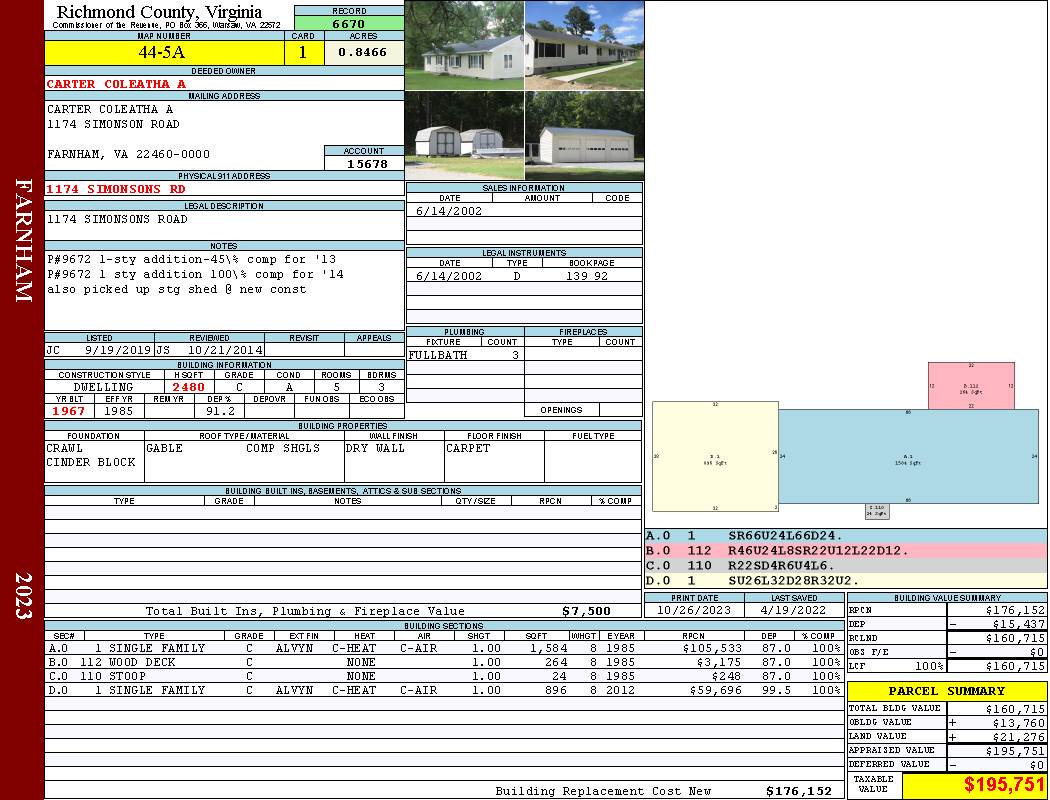Click the yellow addition area in the sketch

pos(715,456)
